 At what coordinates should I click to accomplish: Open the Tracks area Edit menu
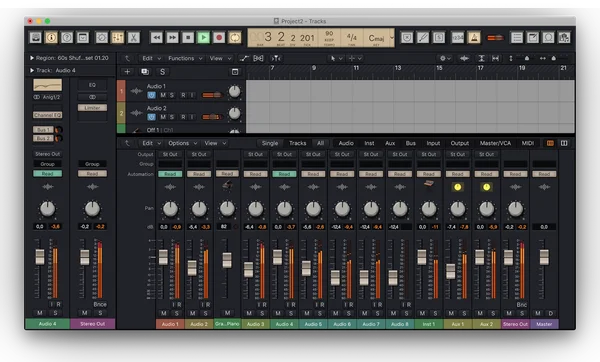151,58
